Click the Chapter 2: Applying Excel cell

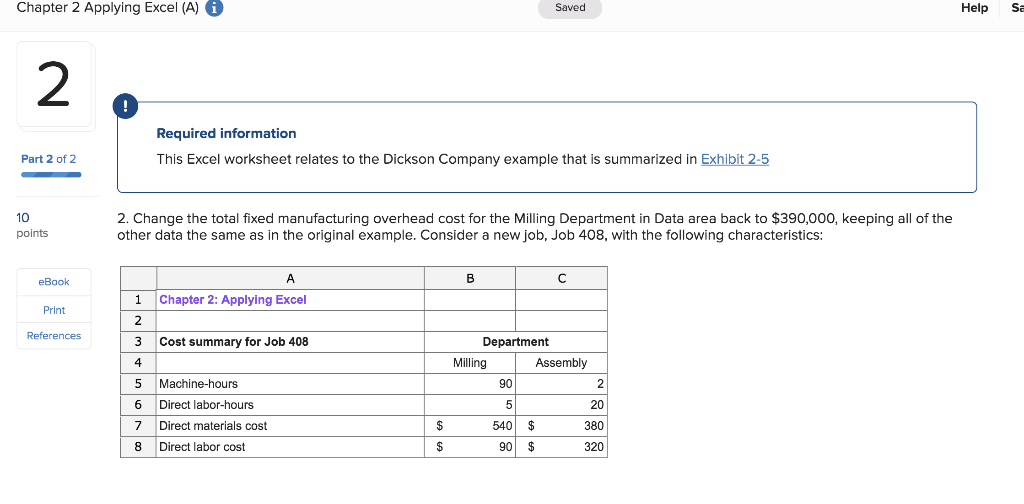click(291, 300)
